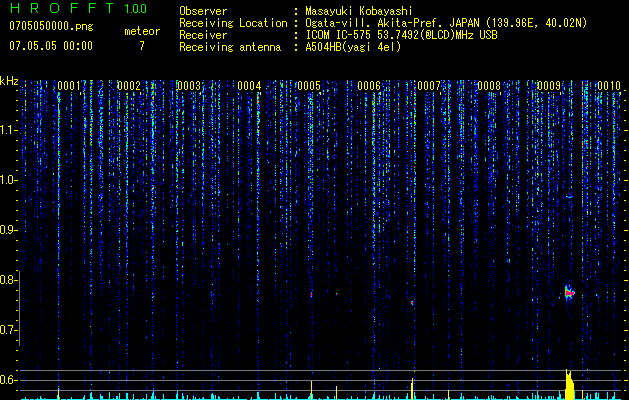Click the 0.6 kHz axis tick label
Screen dimensions: 629x400
[x=8, y=380]
